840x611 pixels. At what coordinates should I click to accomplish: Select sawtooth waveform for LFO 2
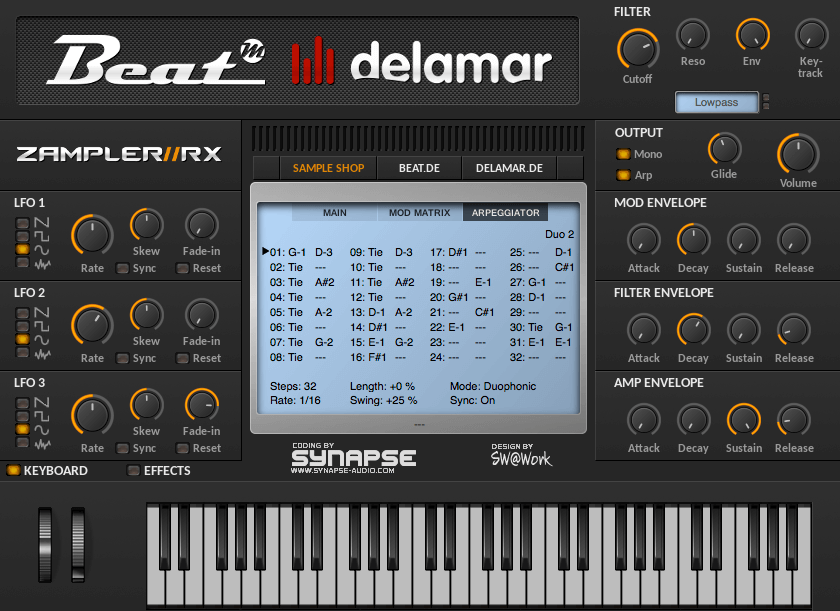click(22, 313)
